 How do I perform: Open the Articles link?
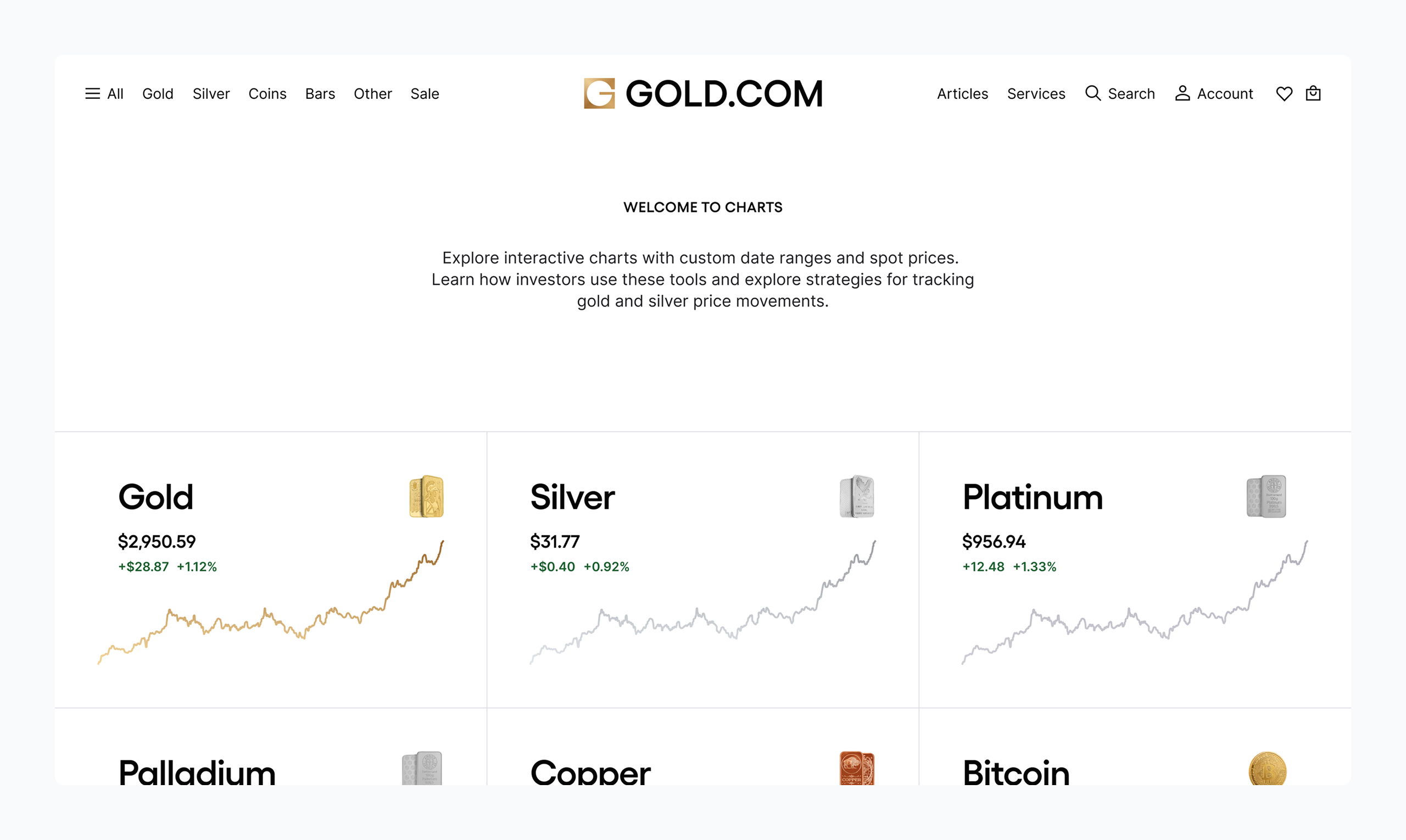point(962,93)
